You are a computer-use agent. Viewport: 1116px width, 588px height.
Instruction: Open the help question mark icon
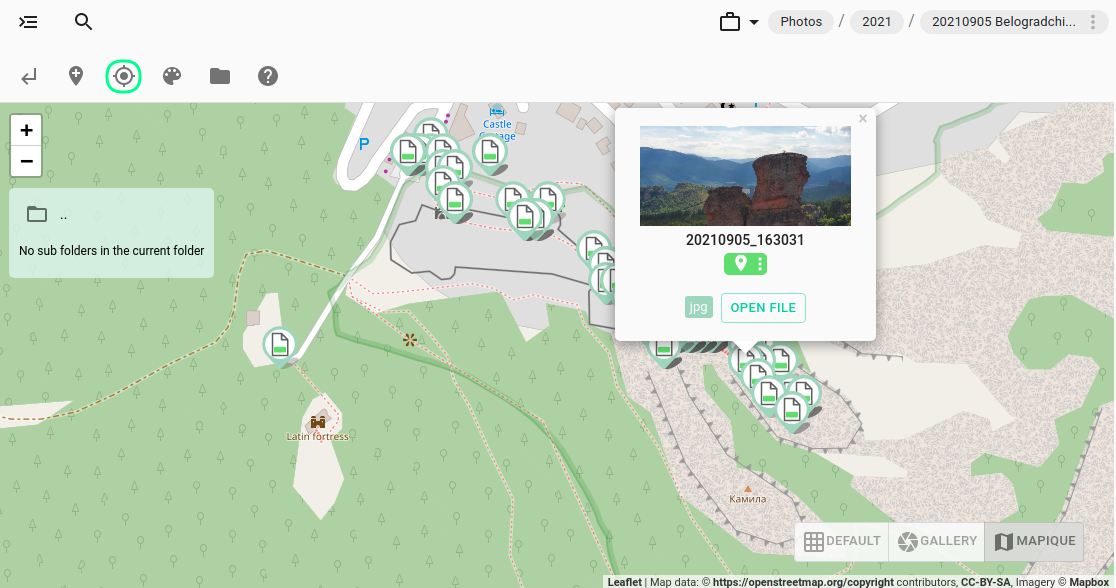[268, 76]
